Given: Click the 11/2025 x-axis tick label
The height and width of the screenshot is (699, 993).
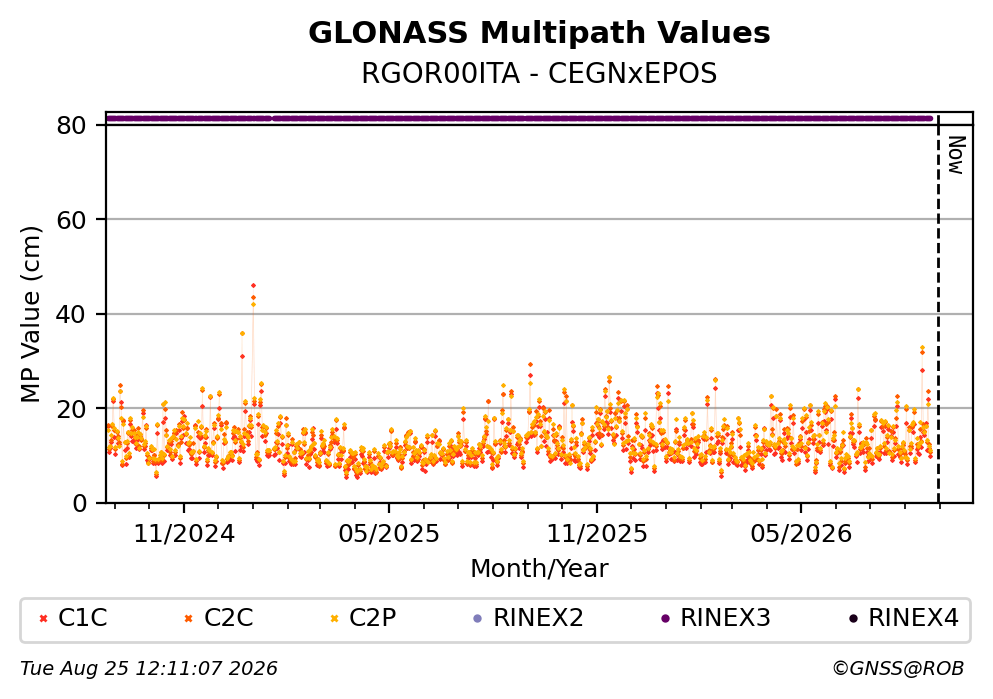Looking at the screenshot, I should tap(597, 534).
